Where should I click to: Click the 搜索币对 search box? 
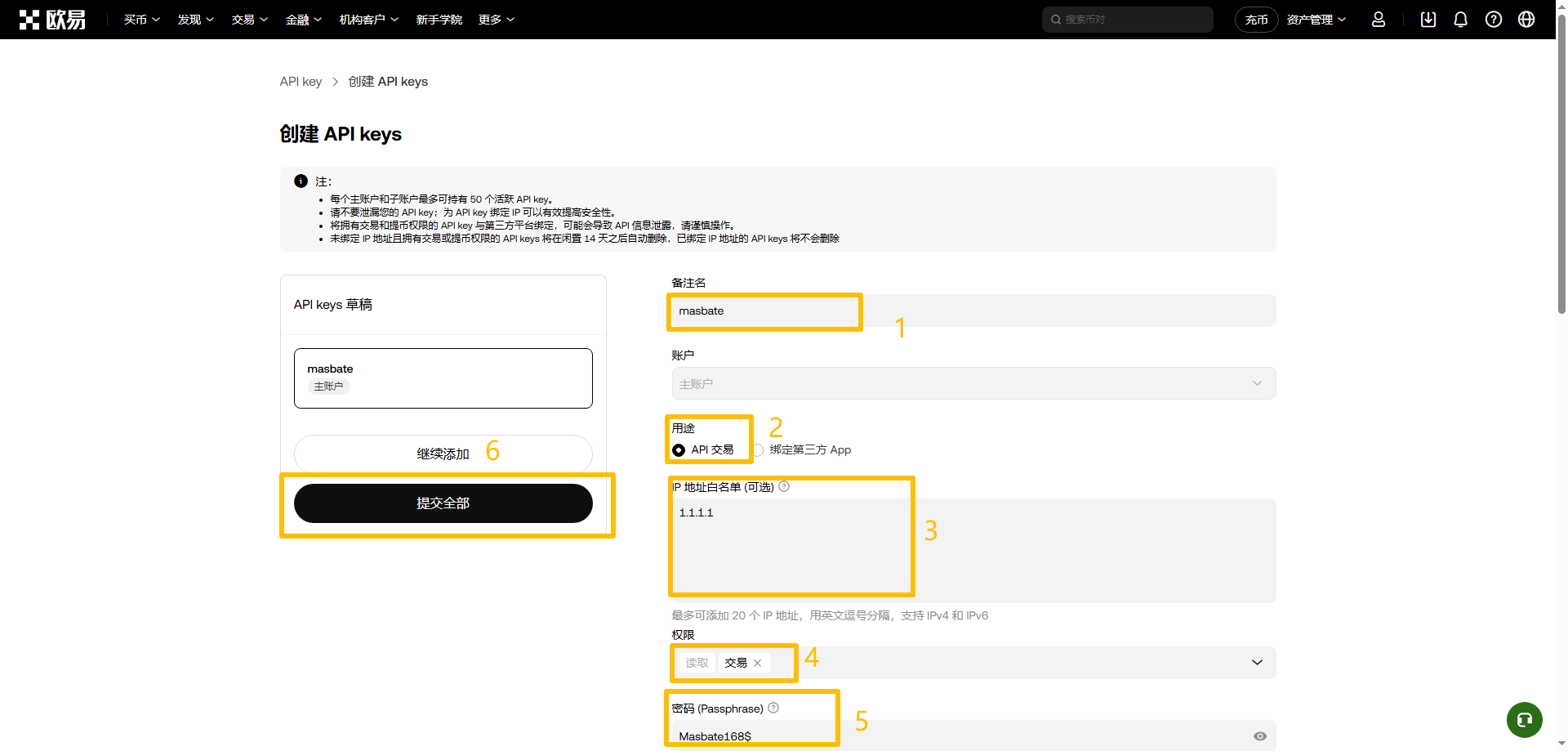(x=1128, y=20)
